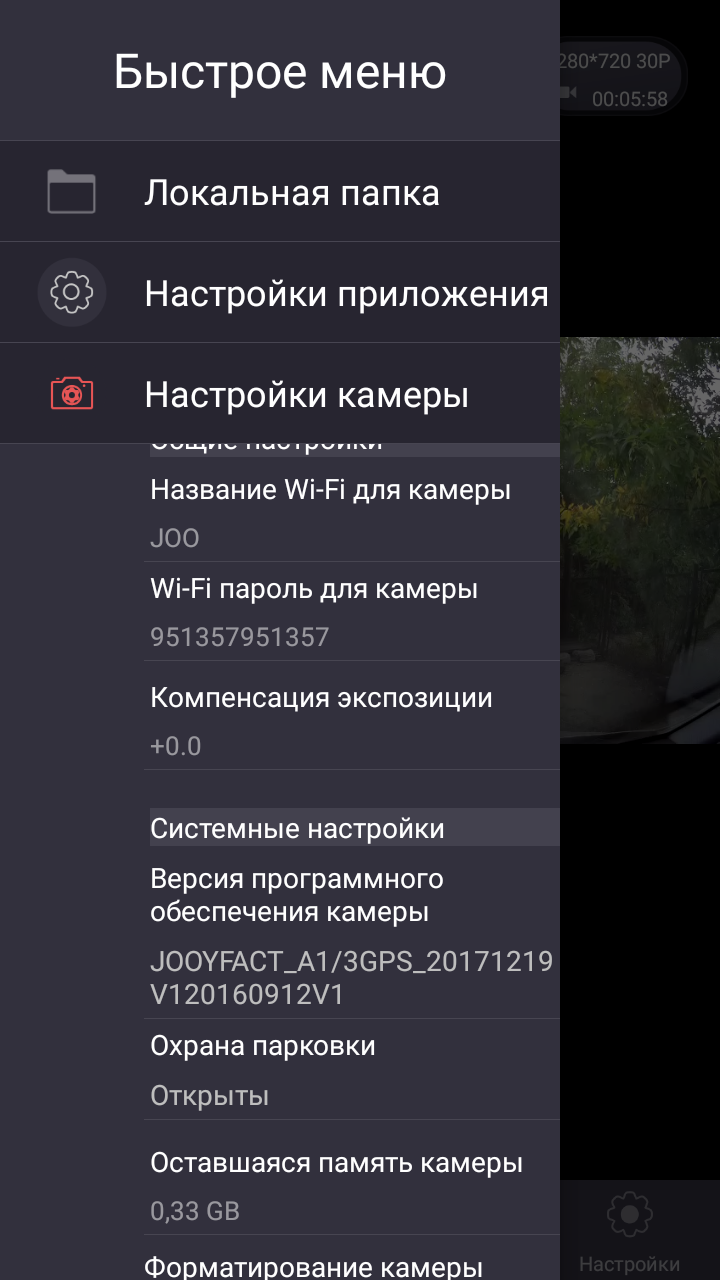This screenshot has width=720, height=1280.
Task: Open Охрана парковки option
Action: pos(352,1069)
